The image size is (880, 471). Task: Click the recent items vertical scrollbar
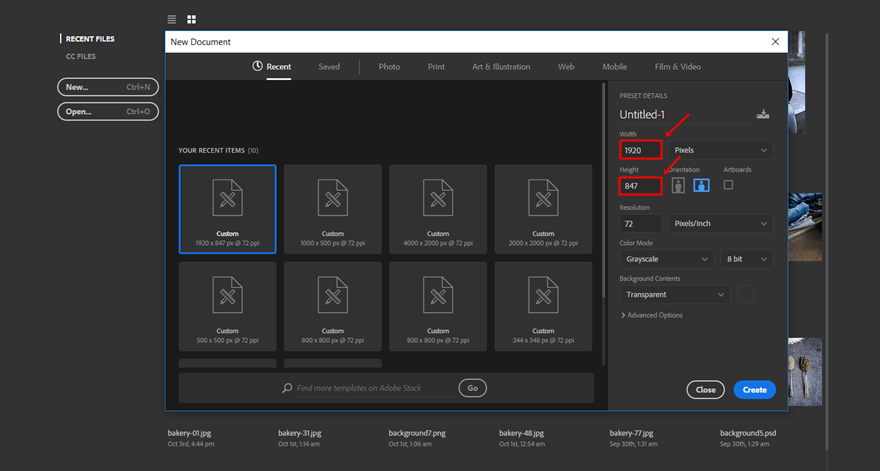click(604, 191)
